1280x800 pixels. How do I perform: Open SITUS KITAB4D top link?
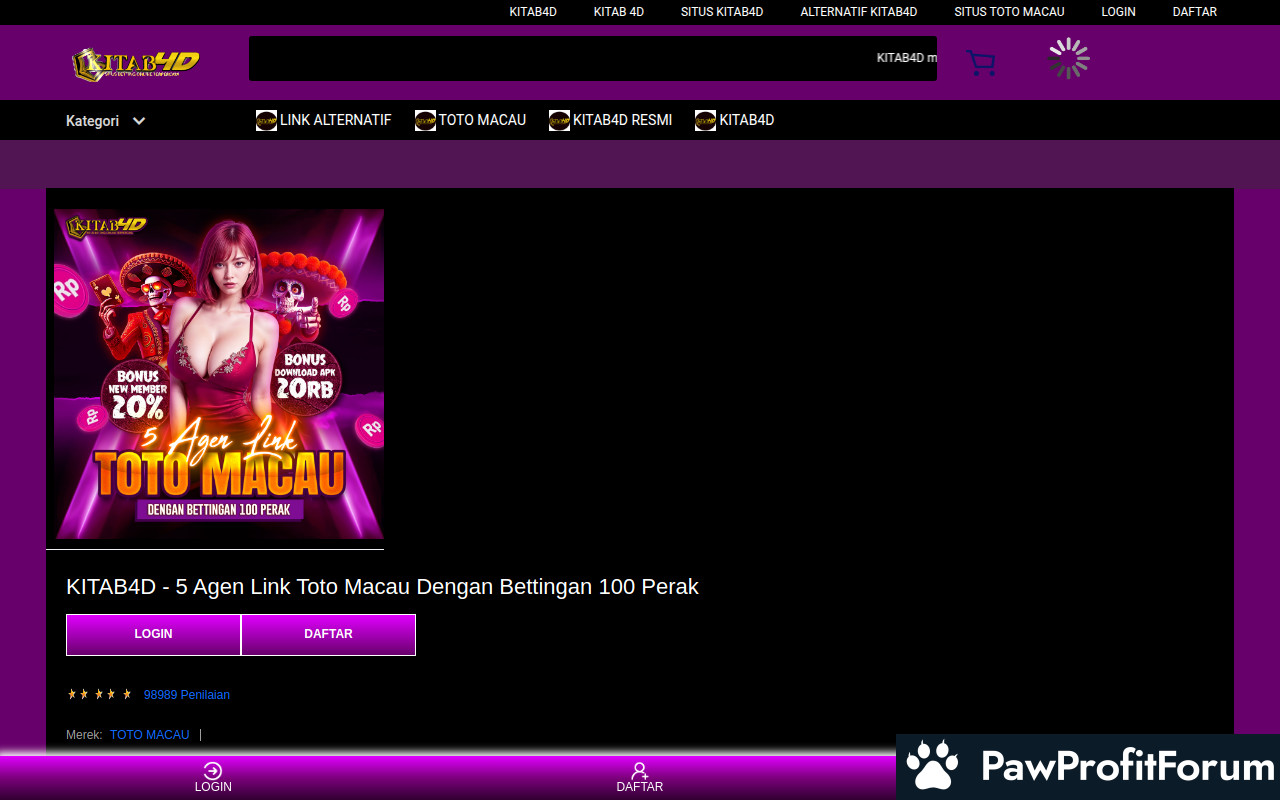pos(722,12)
